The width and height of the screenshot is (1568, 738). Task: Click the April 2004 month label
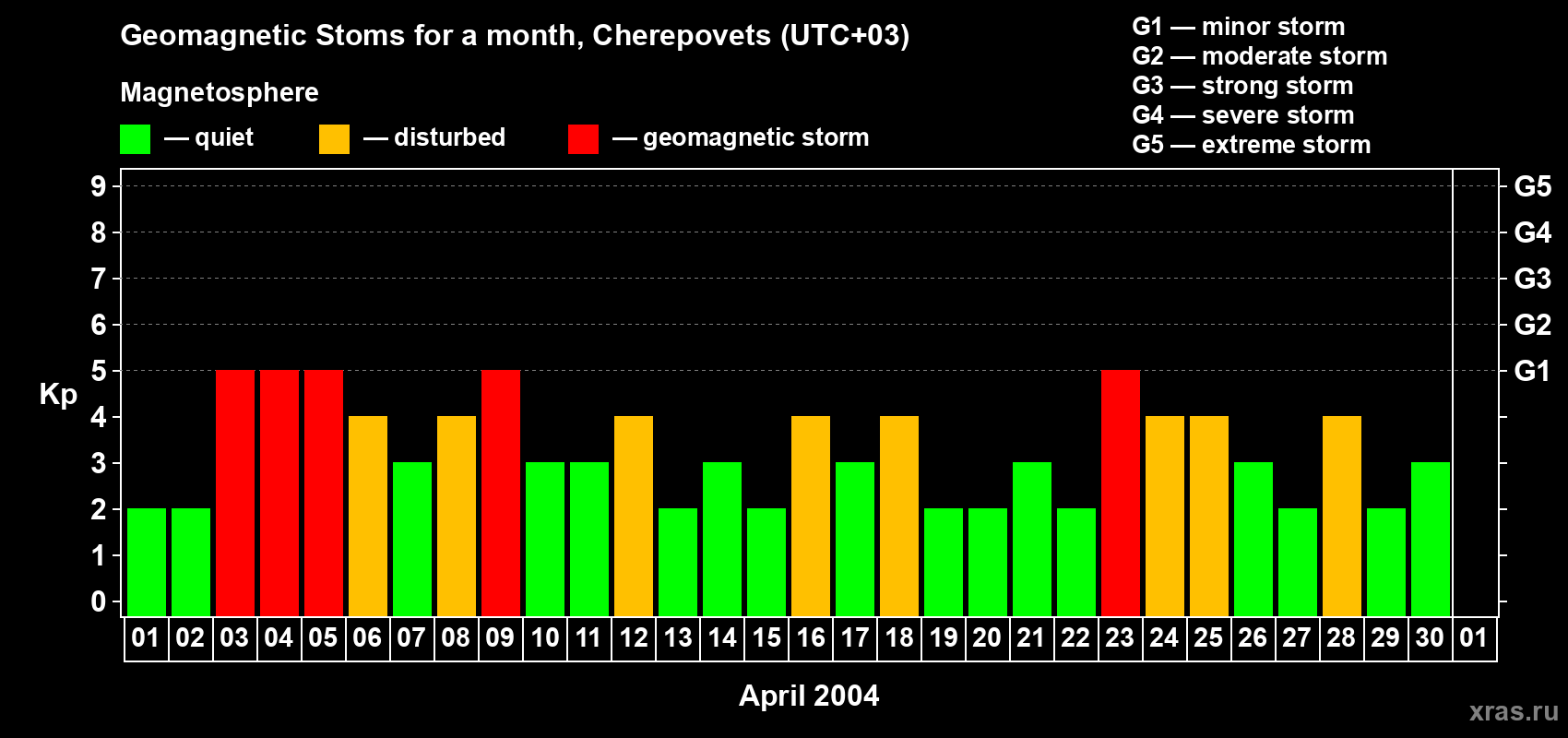click(x=809, y=696)
